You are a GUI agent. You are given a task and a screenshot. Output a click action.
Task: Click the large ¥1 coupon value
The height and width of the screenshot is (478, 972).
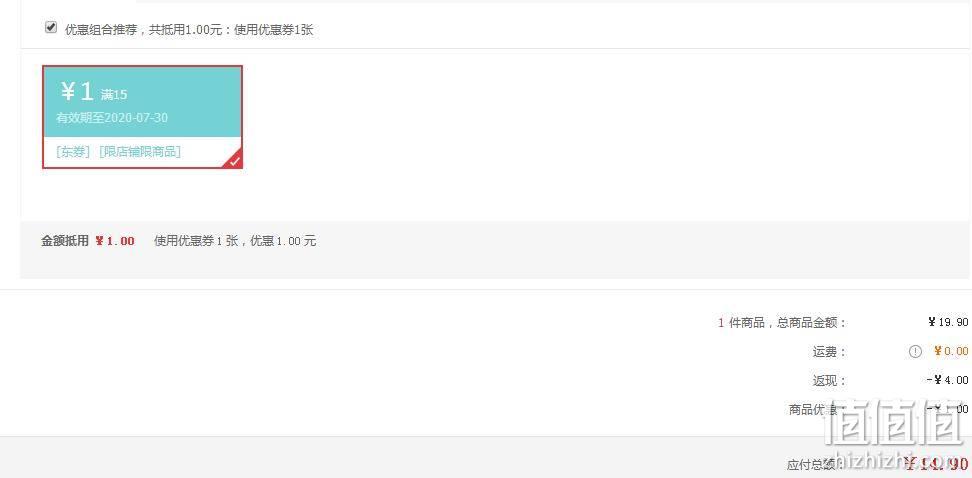click(x=77, y=92)
